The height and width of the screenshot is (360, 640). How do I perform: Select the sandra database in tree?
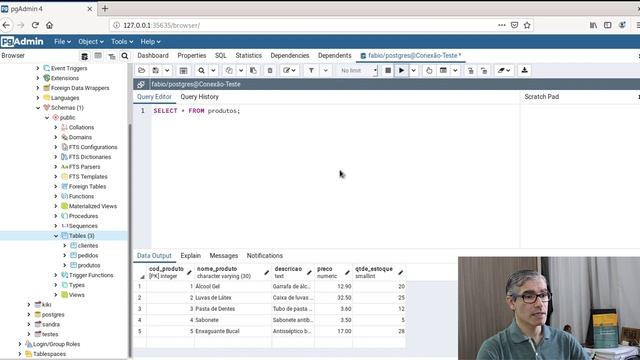point(51,324)
